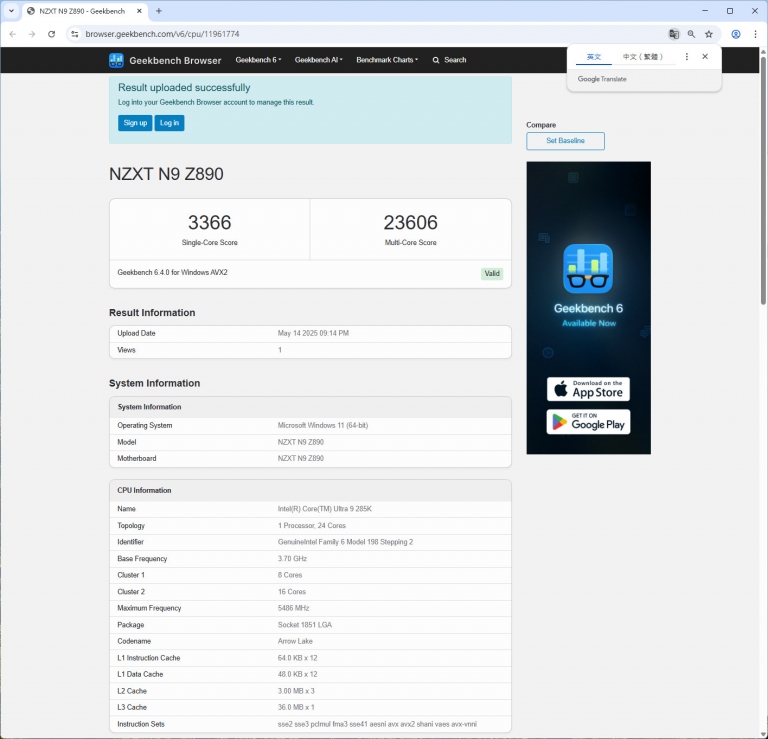
Task: Click the Geekbench Browser brand text
Action: tap(175, 61)
